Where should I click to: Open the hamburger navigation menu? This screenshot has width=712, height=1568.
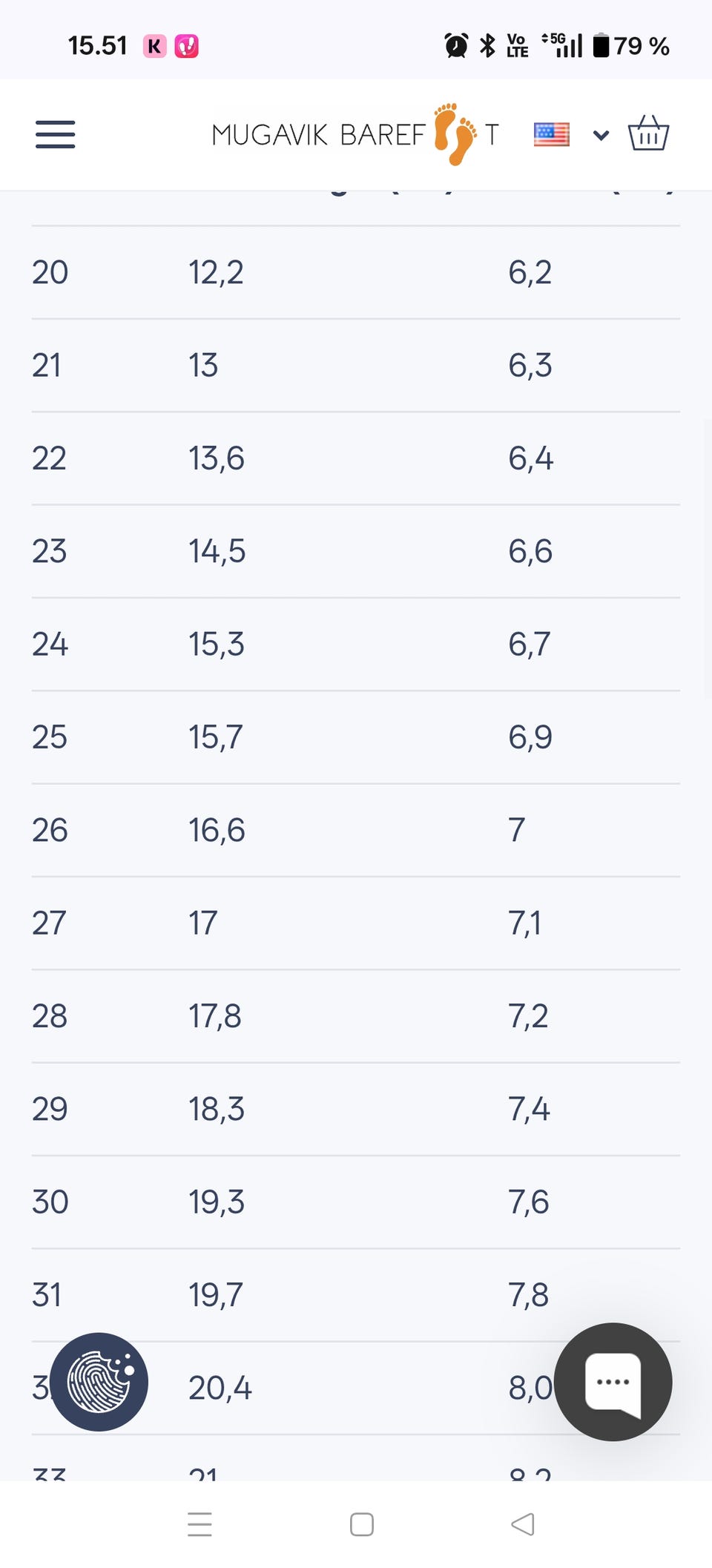click(56, 134)
